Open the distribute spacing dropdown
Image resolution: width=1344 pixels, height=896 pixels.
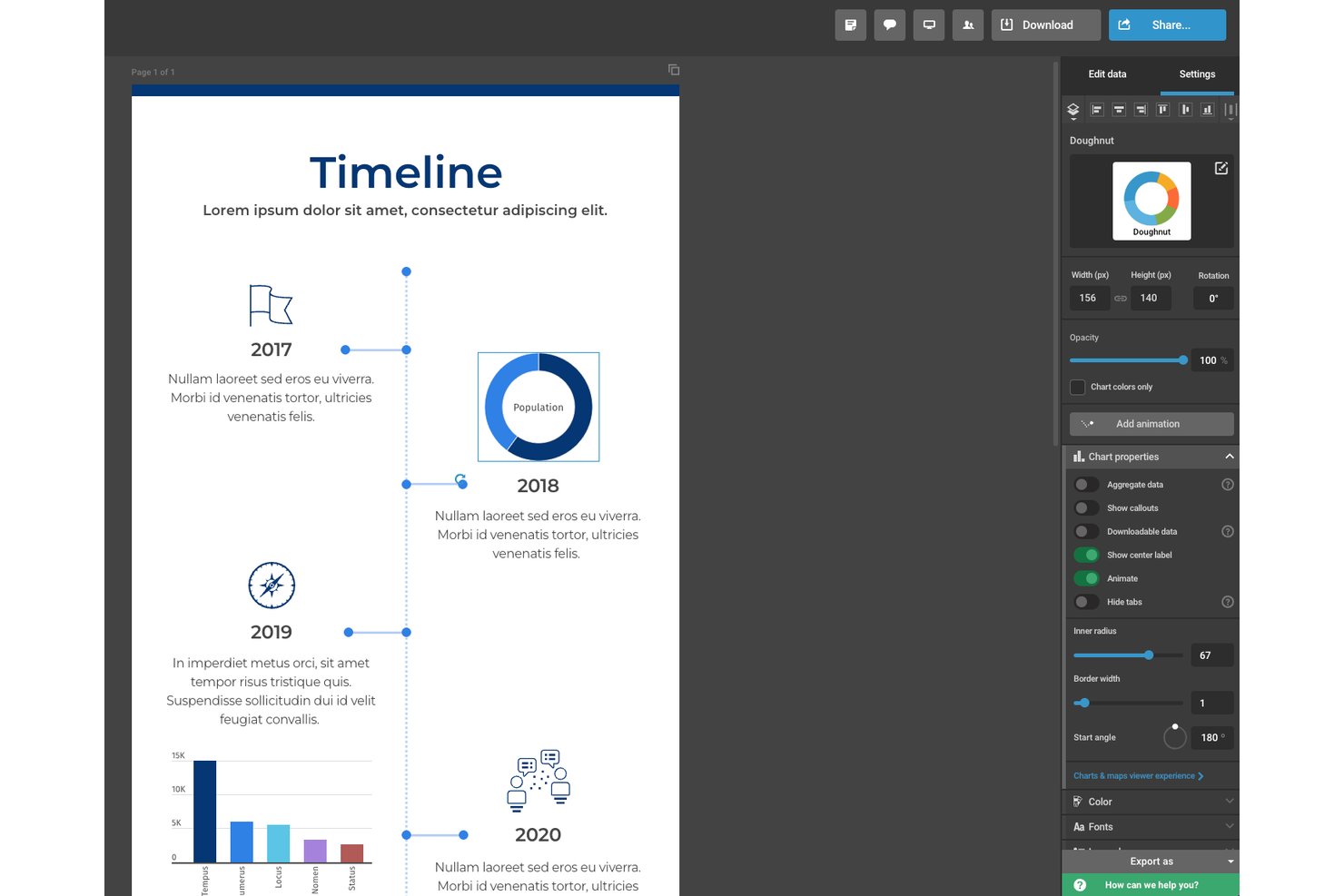[1230, 111]
